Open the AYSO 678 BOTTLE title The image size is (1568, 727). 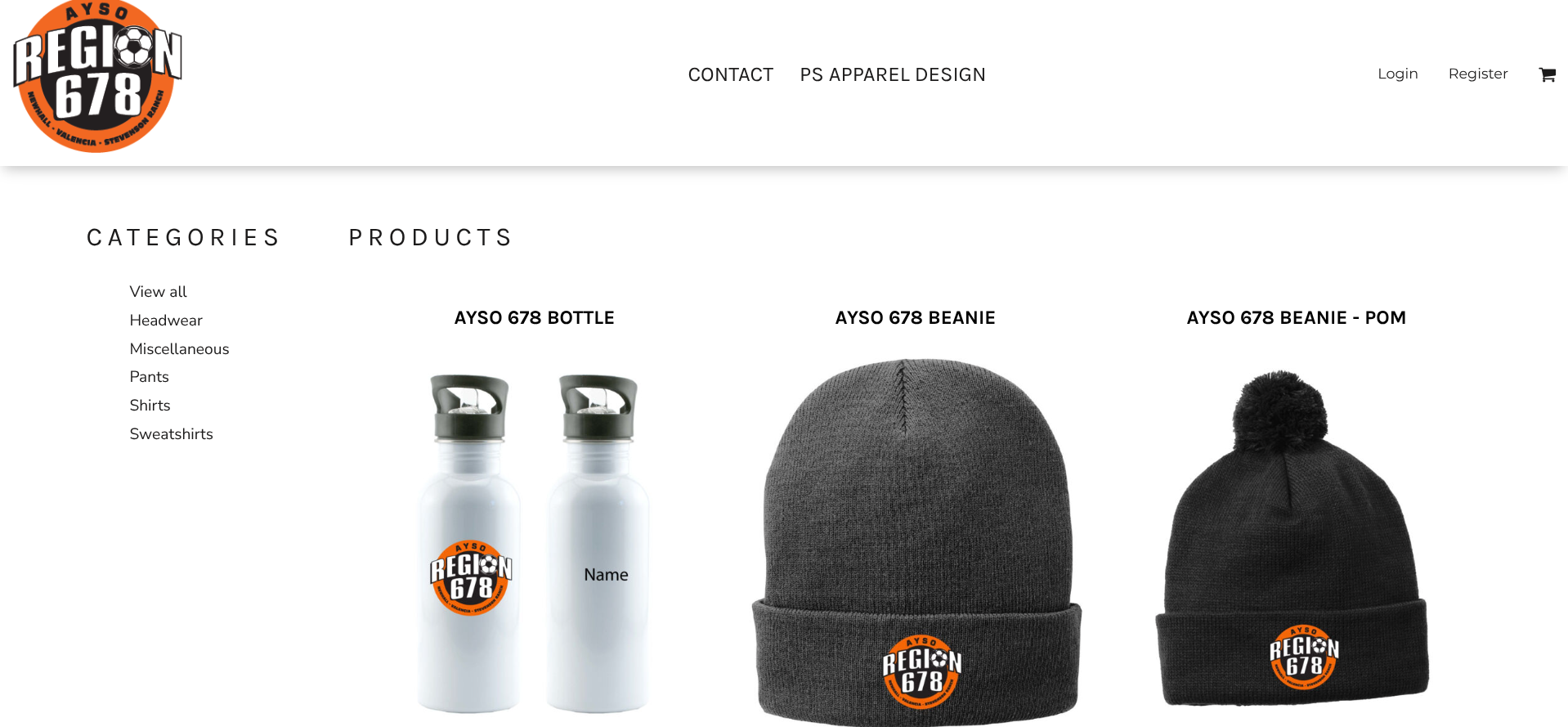tap(534, 318)
